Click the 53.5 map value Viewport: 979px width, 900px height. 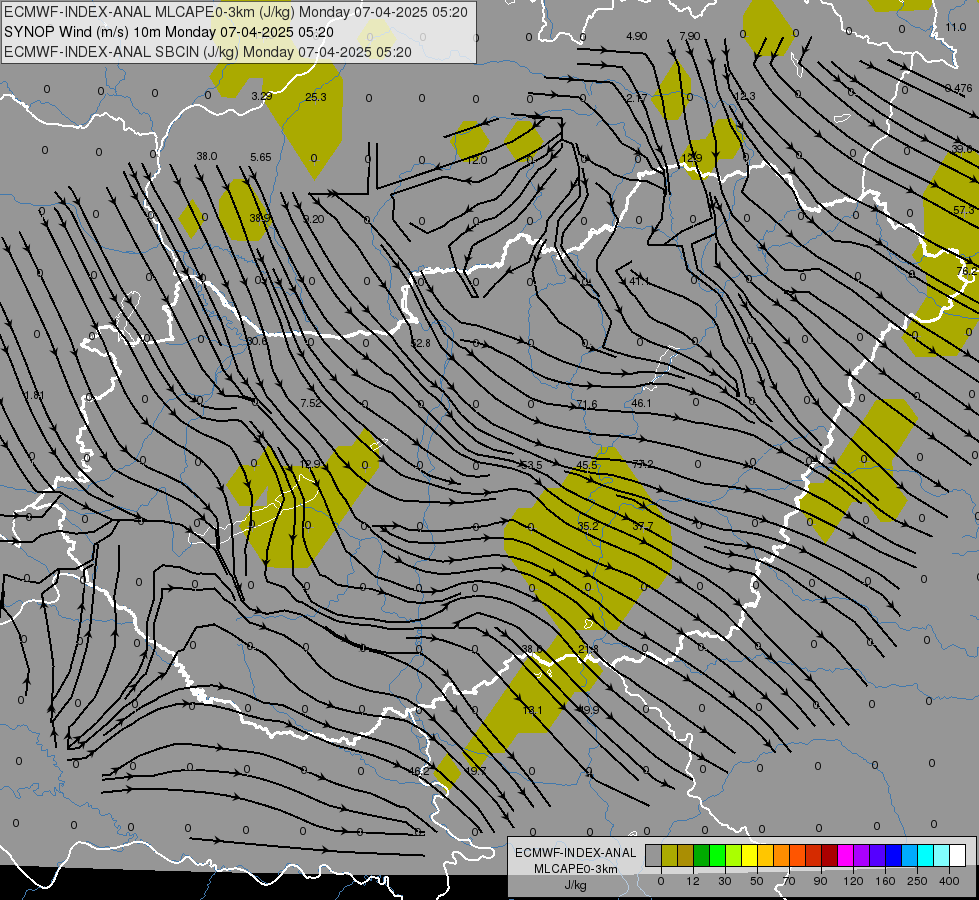click(x=531, y=465)
